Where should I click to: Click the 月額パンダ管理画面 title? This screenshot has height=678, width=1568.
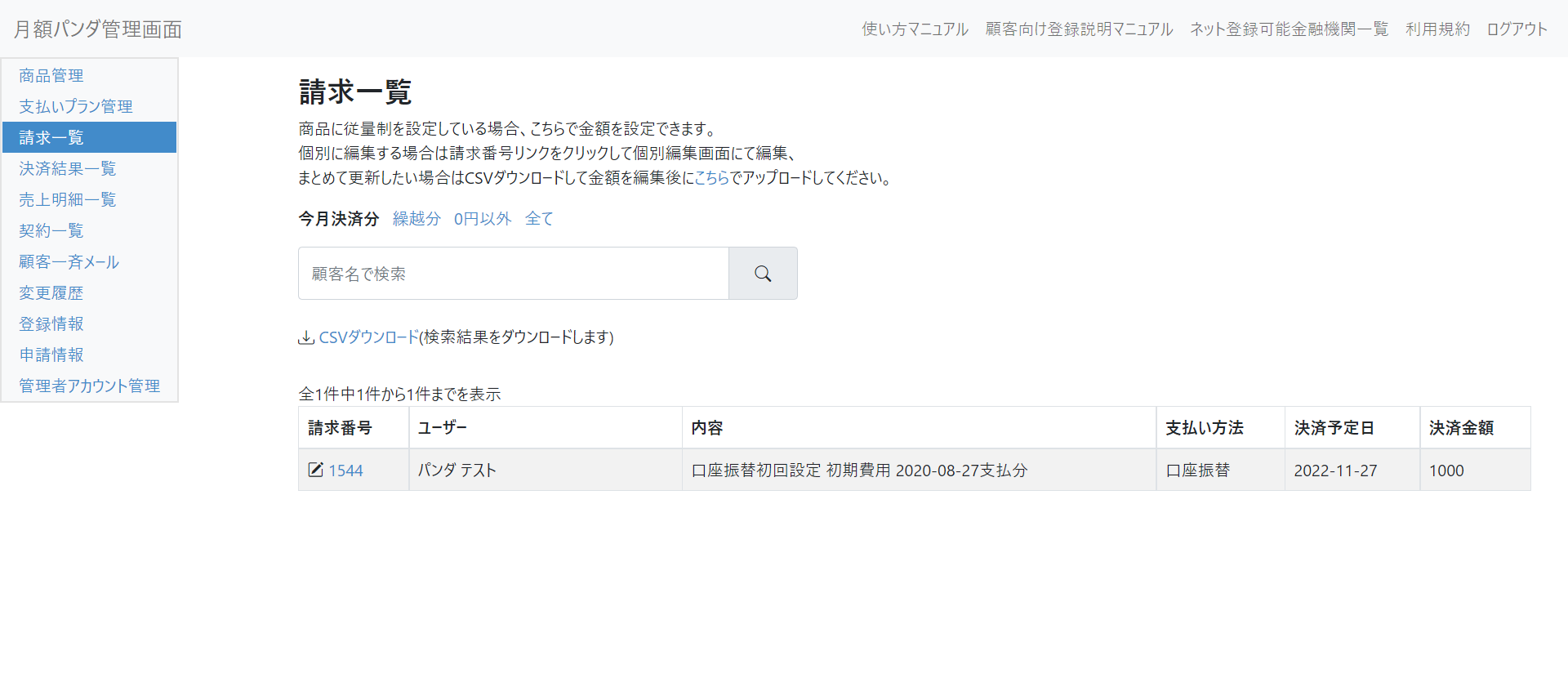tap(98, 29)
